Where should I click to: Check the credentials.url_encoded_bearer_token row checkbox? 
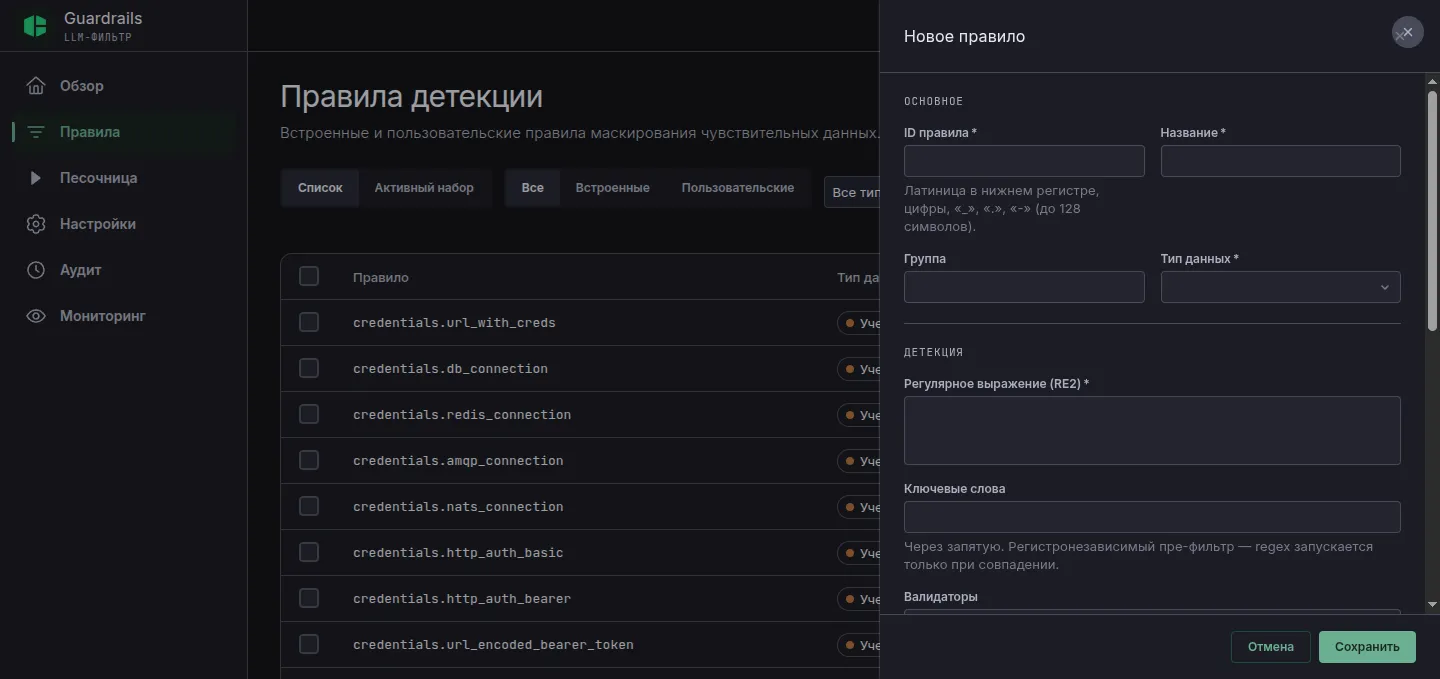point(309,644)
